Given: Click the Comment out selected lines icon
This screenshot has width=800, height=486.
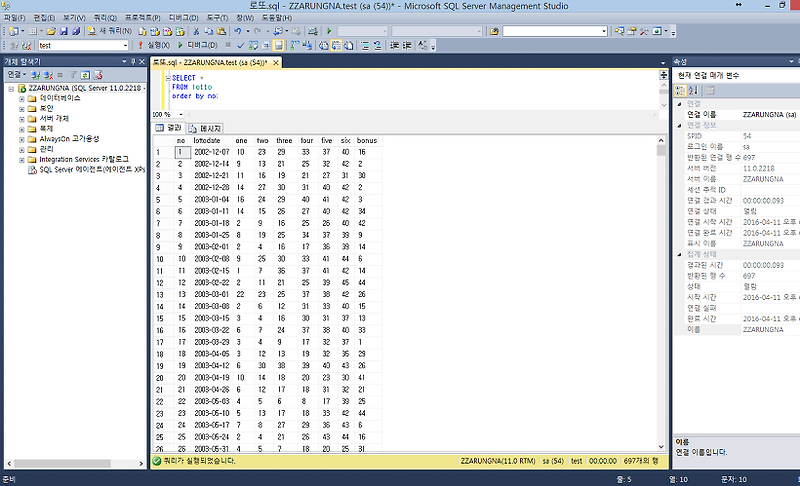Looking at the screenshot, I should pyautogui.click(x=365, y=45).
